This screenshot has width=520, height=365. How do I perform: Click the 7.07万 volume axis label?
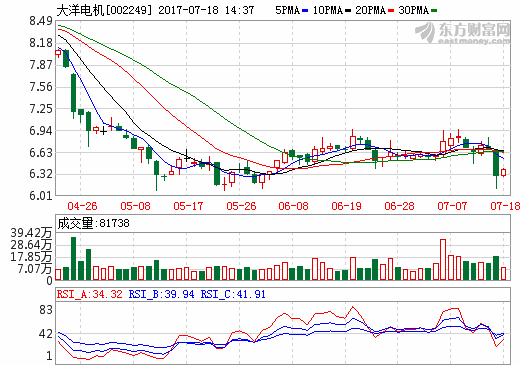pyautogui.click(x=34, y=268)
